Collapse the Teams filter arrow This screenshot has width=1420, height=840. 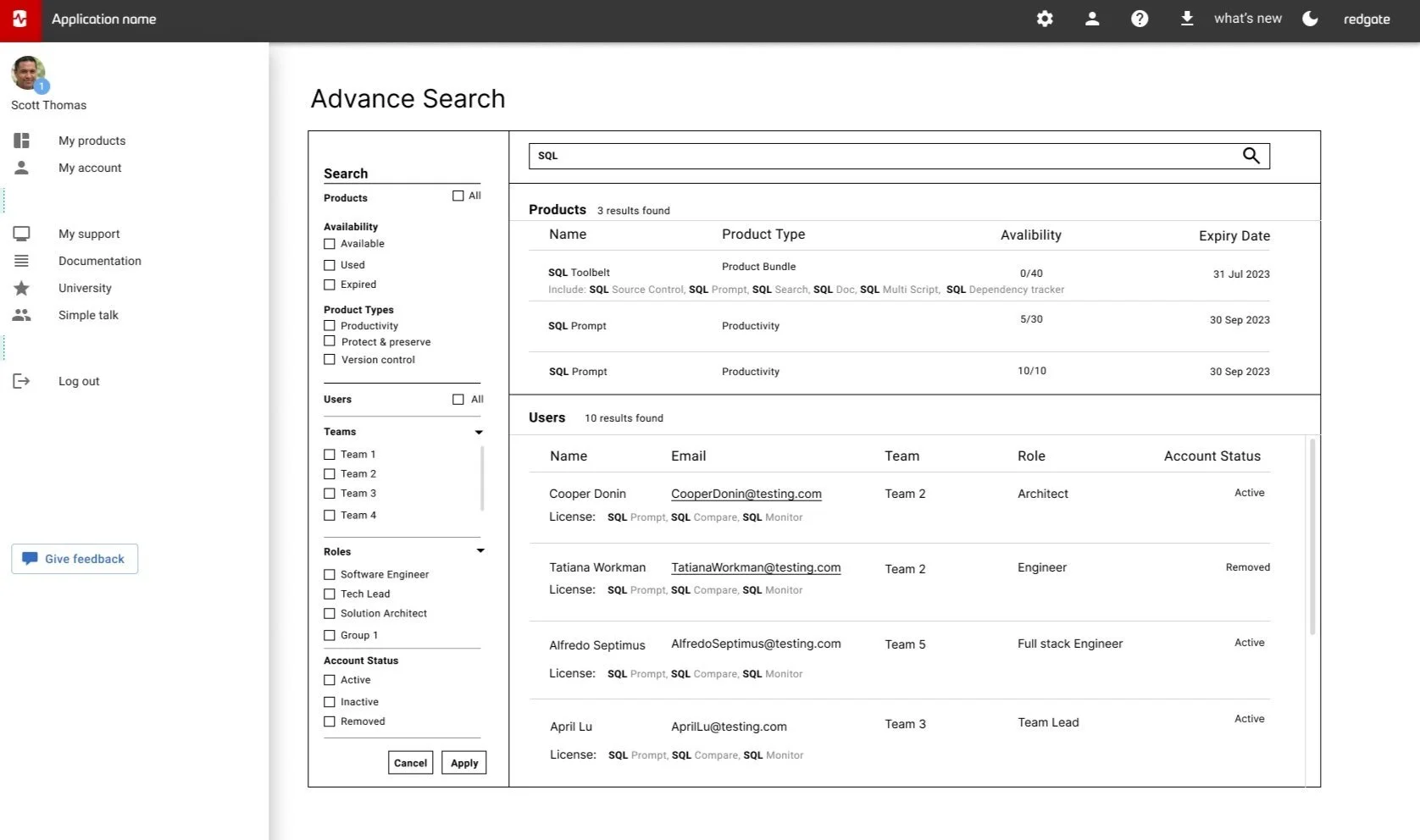tap(479, 433)
